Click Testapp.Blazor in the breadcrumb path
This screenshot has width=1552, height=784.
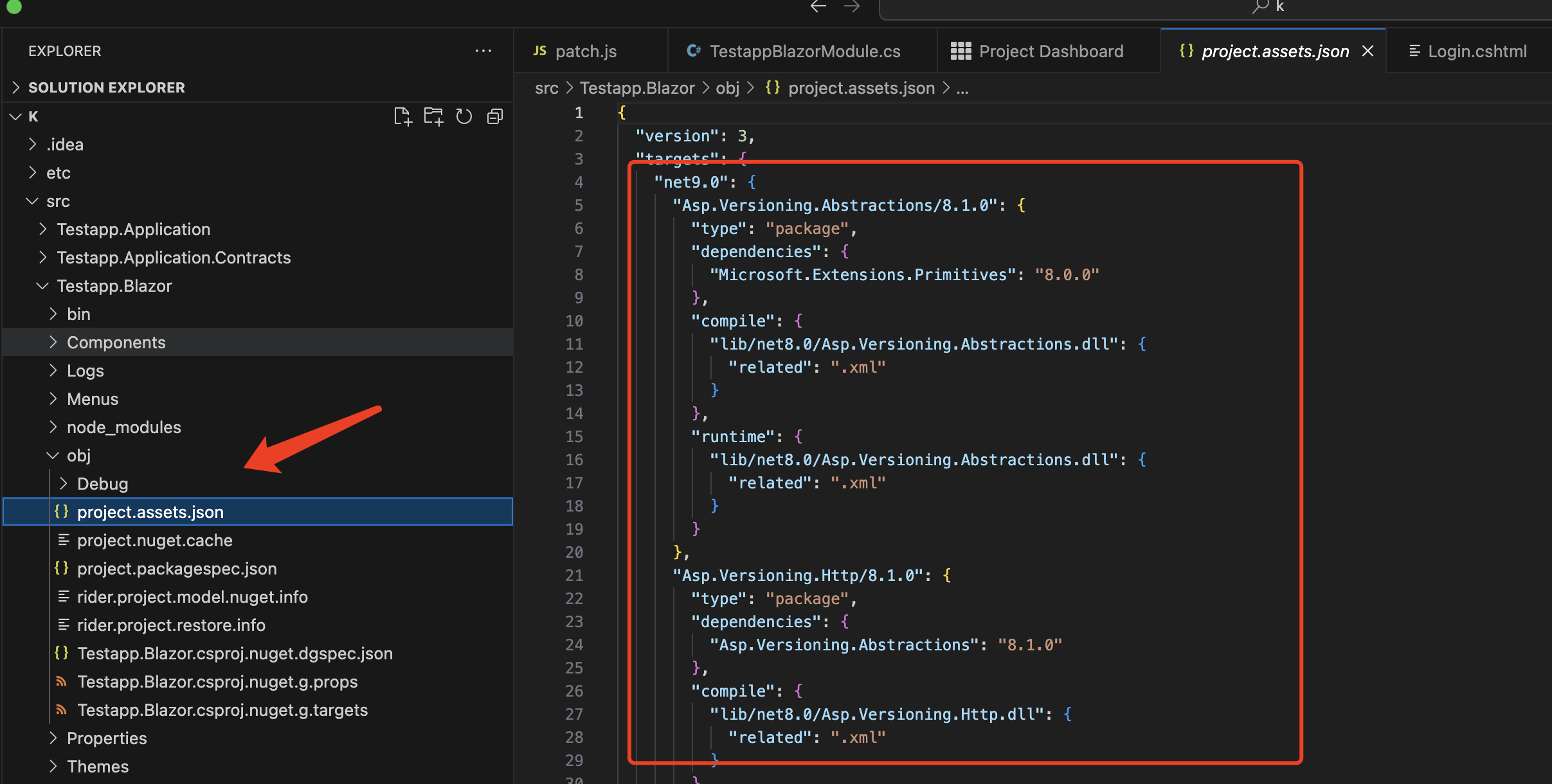pos(636,88)
